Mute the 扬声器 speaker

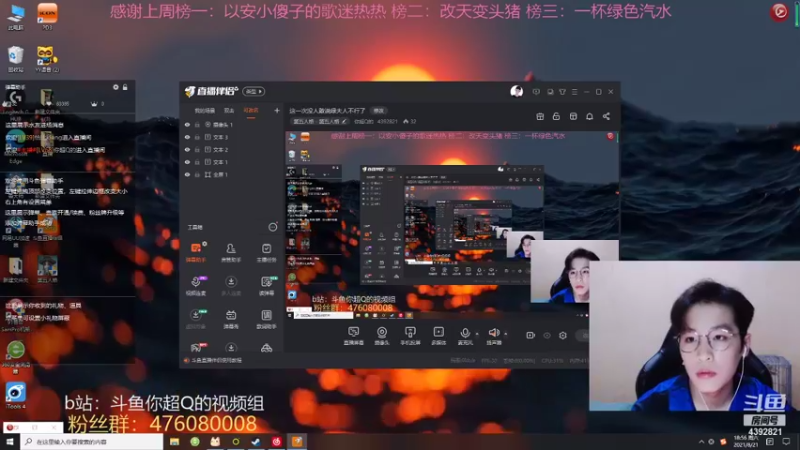[x=493, y=335]
